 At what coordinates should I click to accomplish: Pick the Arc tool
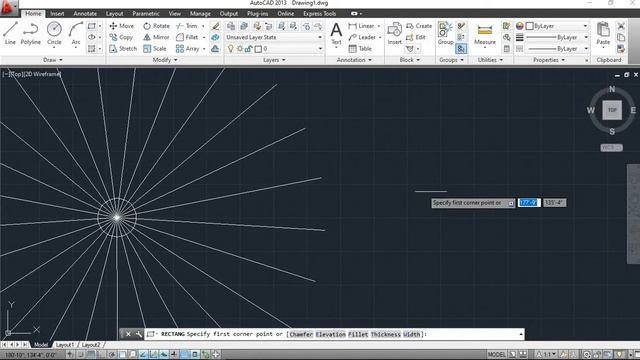pyautogui.click(x=76, y=33)
